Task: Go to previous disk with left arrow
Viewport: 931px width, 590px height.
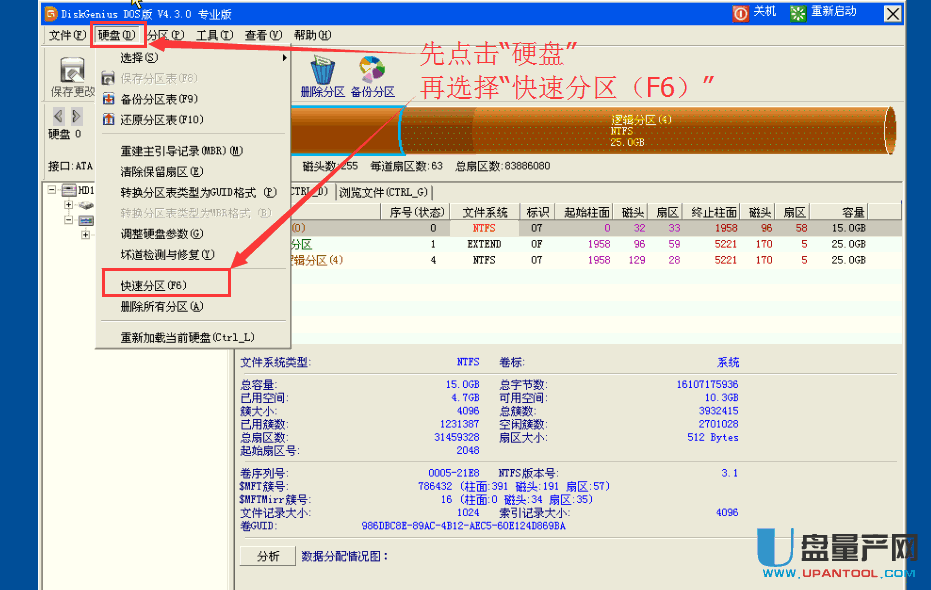Action: (x=59, y=116)
